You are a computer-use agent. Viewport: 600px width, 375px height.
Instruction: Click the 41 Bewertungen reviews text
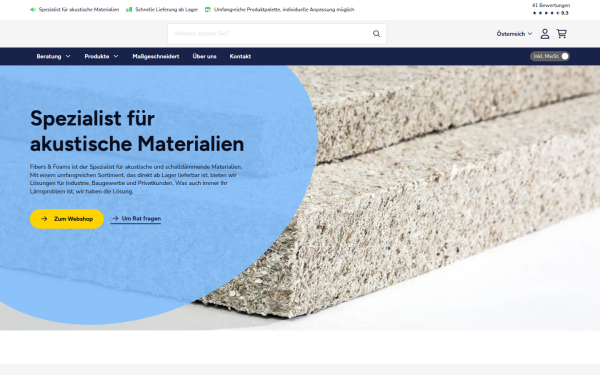[x=551, y=5]
